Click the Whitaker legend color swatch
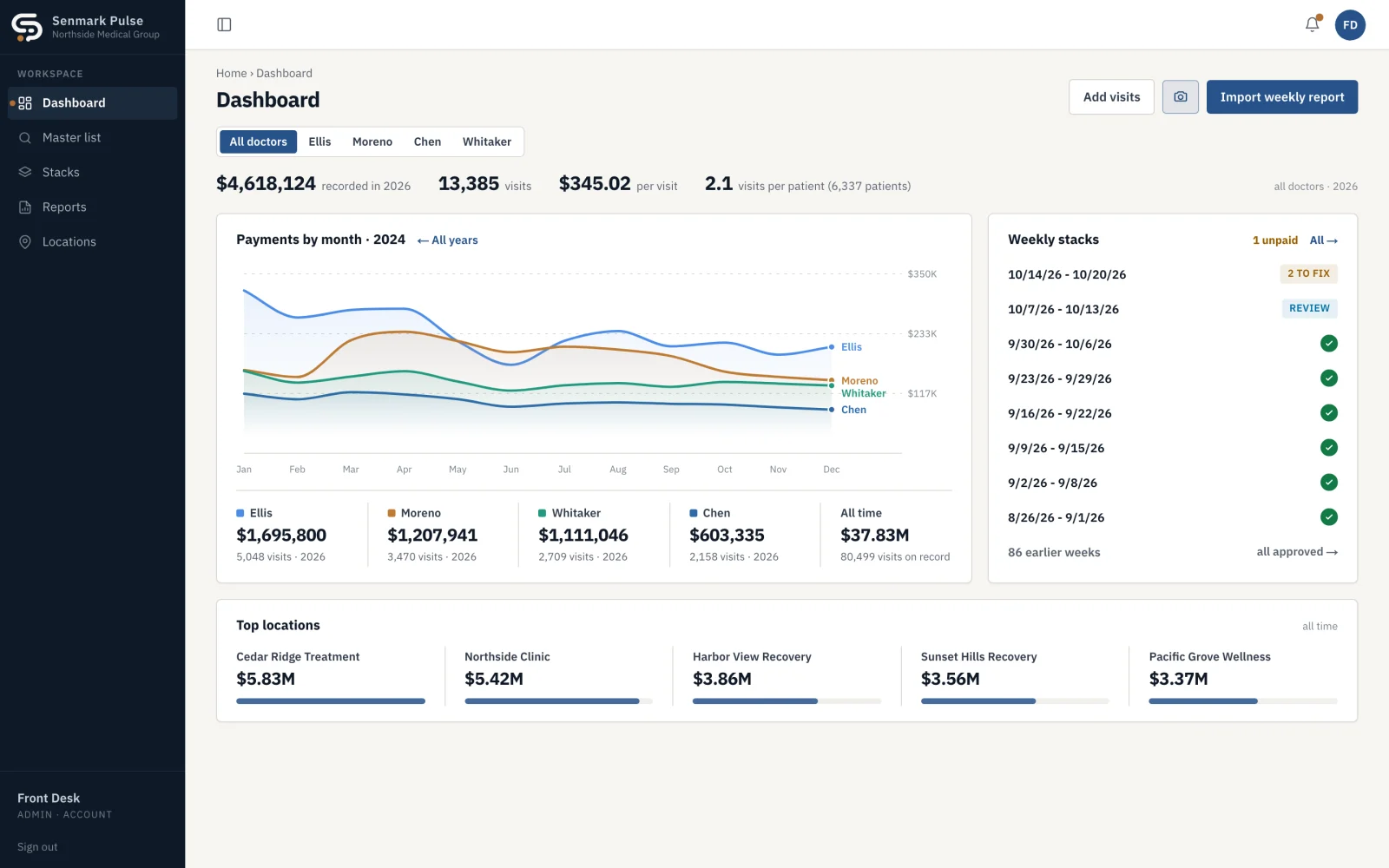Image resolution: width=1389 pixels, height=868 pixels. 543,513
